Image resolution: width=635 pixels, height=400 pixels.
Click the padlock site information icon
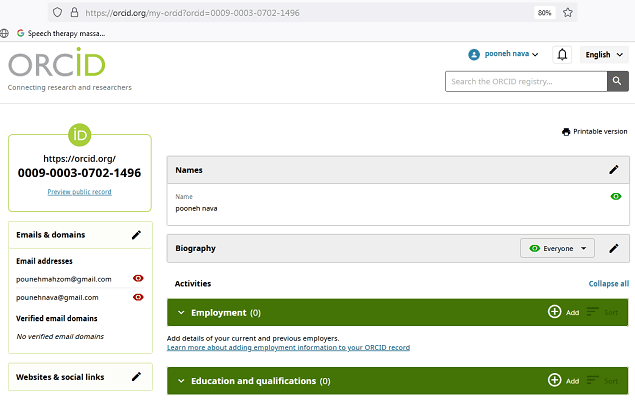[x=74, y=13]
